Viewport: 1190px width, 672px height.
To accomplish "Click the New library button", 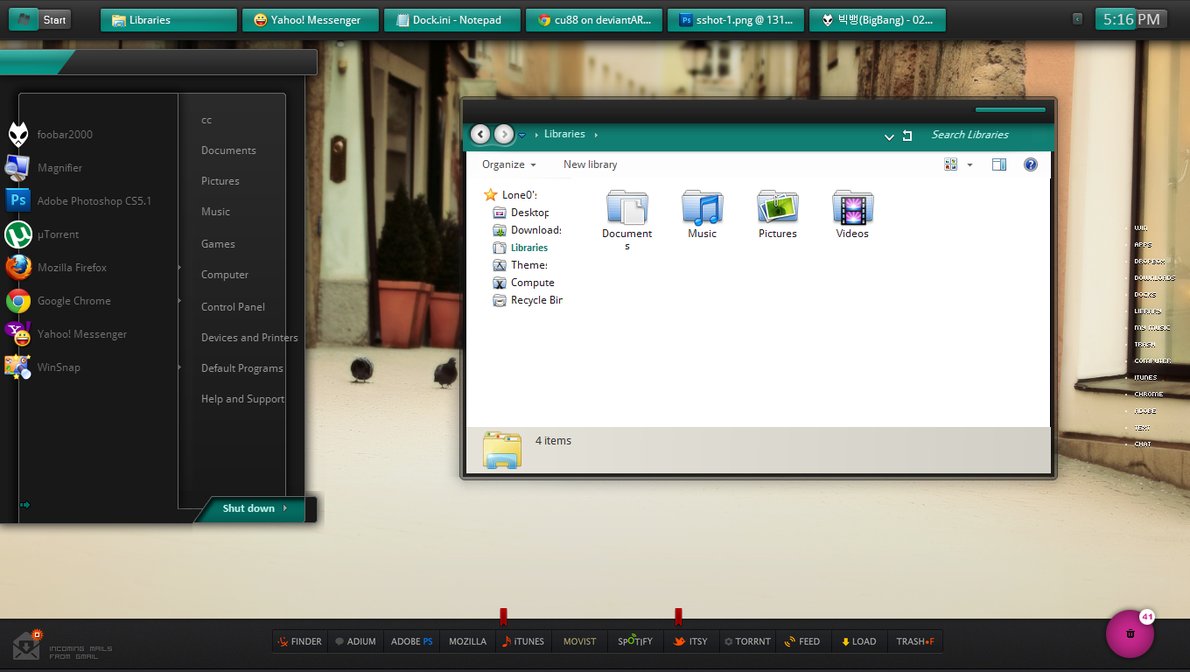I will (x=590, y=165).
